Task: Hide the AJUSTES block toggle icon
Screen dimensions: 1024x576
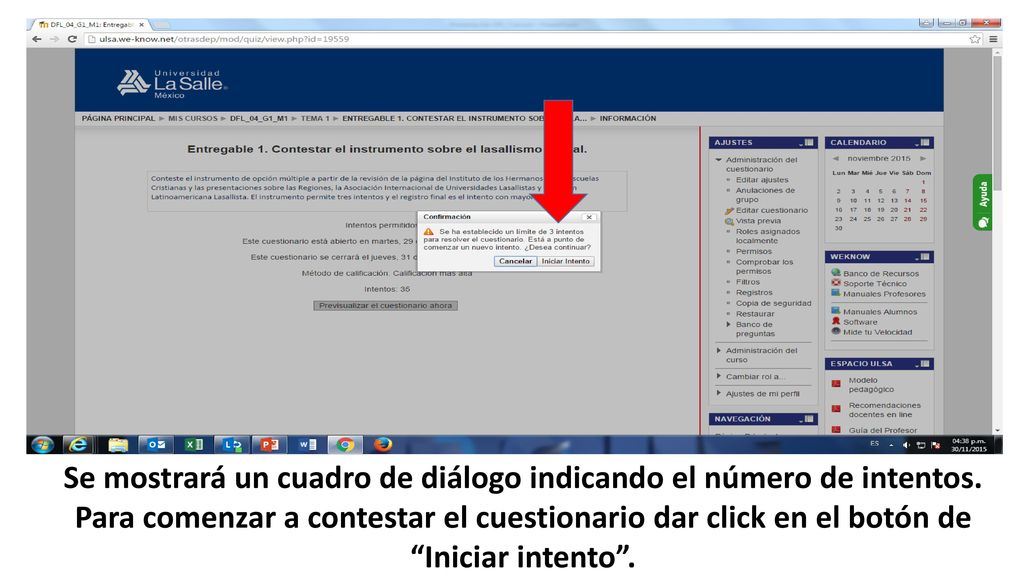Action: pos(801,143)
